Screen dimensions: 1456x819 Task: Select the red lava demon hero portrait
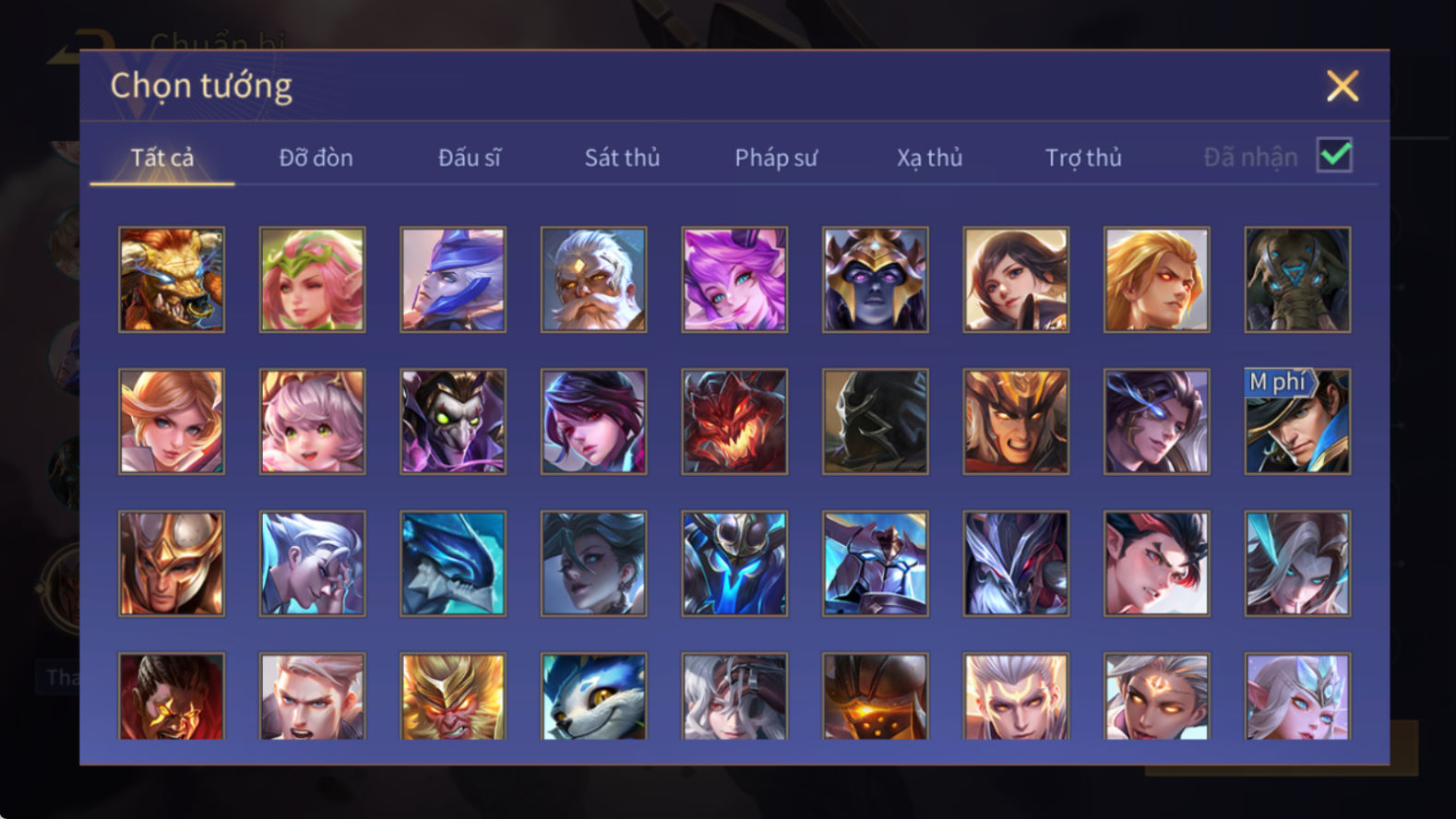(734, 421)
